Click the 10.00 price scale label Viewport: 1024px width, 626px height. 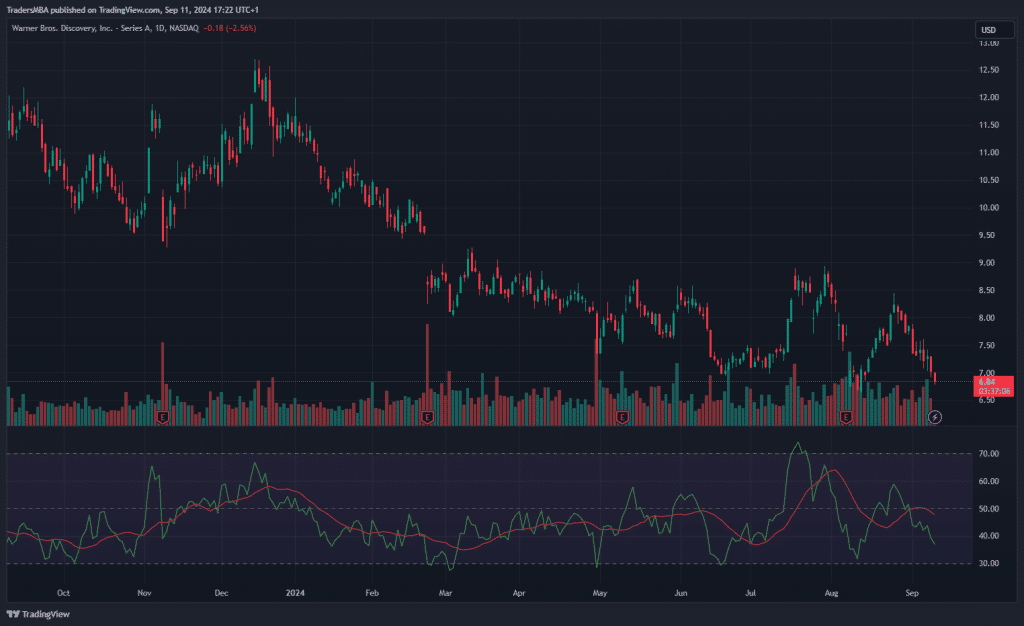[989, 208]
